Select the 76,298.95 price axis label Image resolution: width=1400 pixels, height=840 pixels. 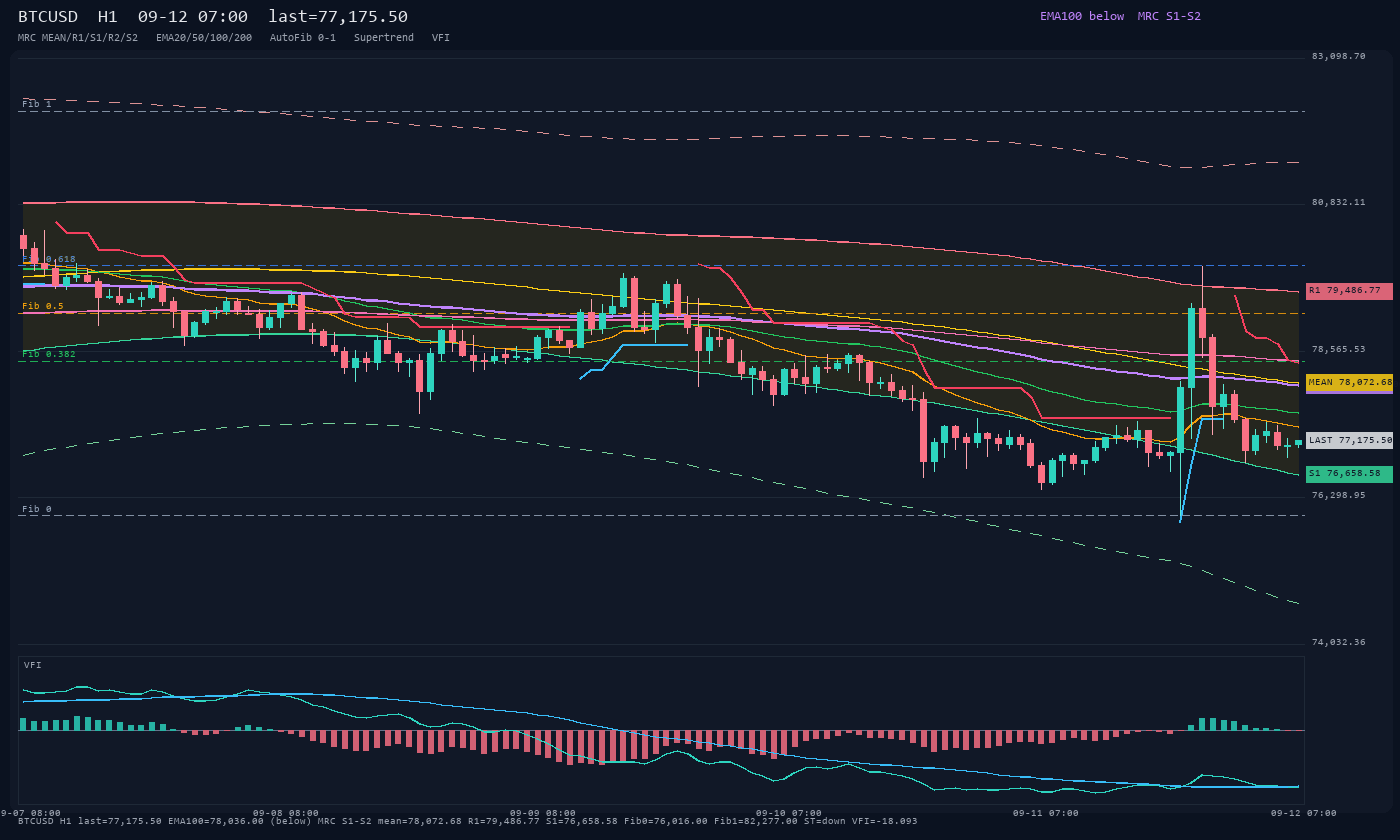[x=1338, y=495]
